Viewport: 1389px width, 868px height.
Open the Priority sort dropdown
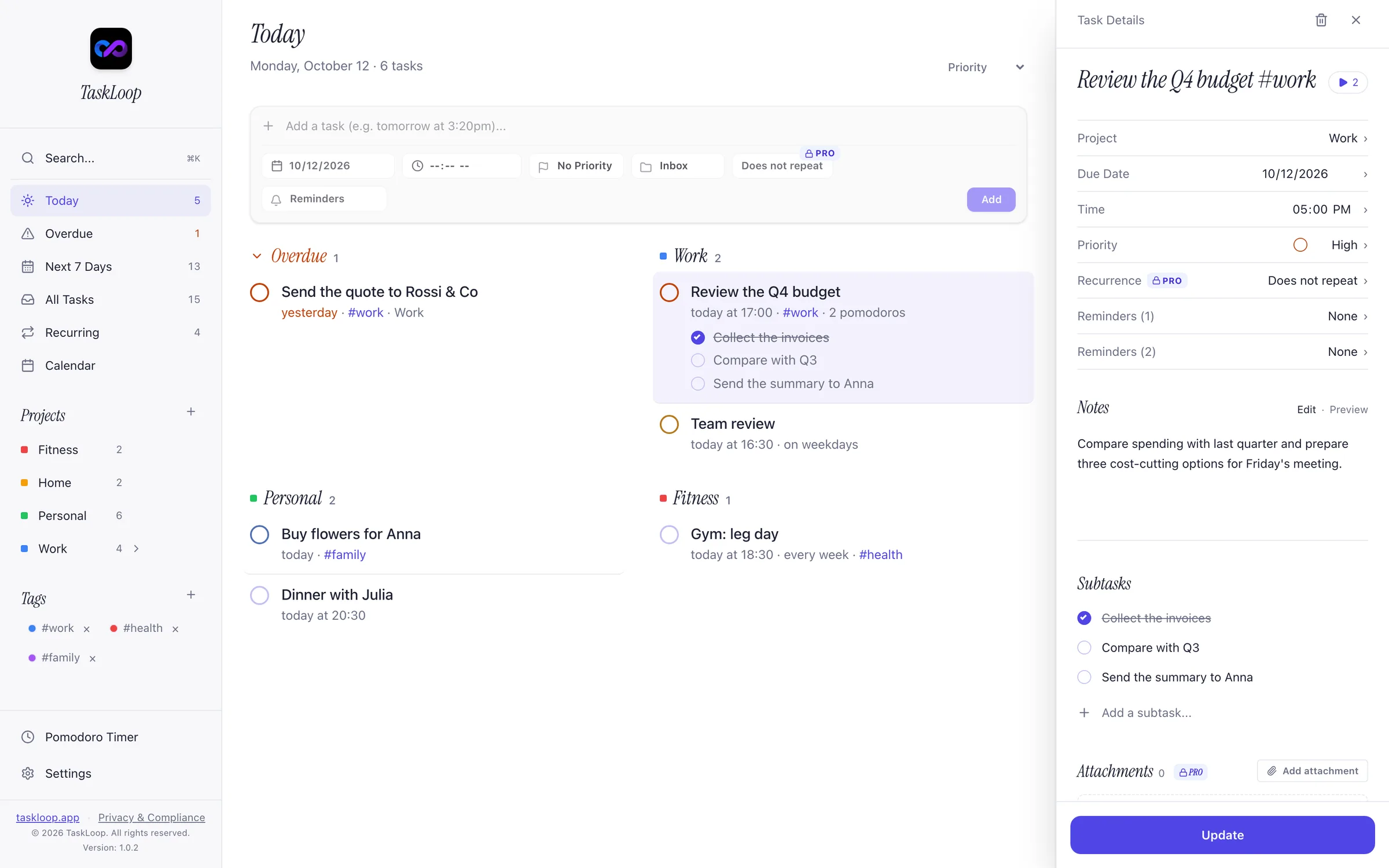(x=986, y=67)
